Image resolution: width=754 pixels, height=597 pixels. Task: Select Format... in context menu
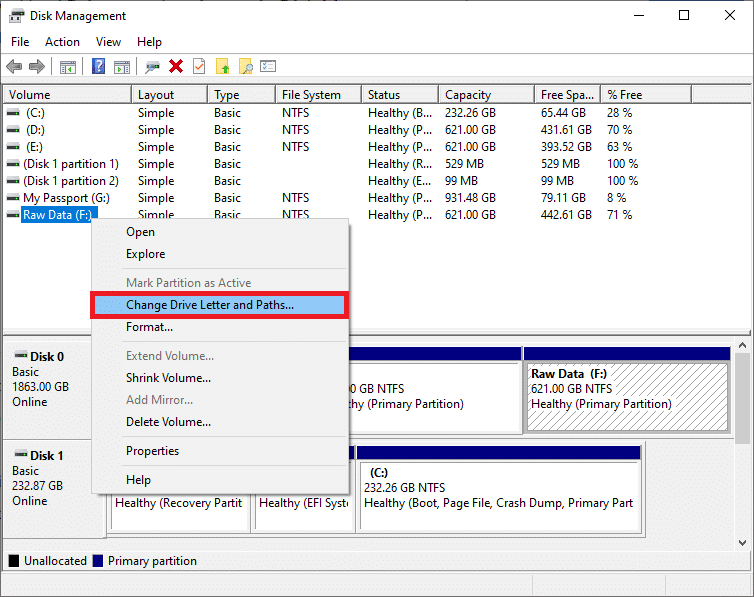[149, 327]
